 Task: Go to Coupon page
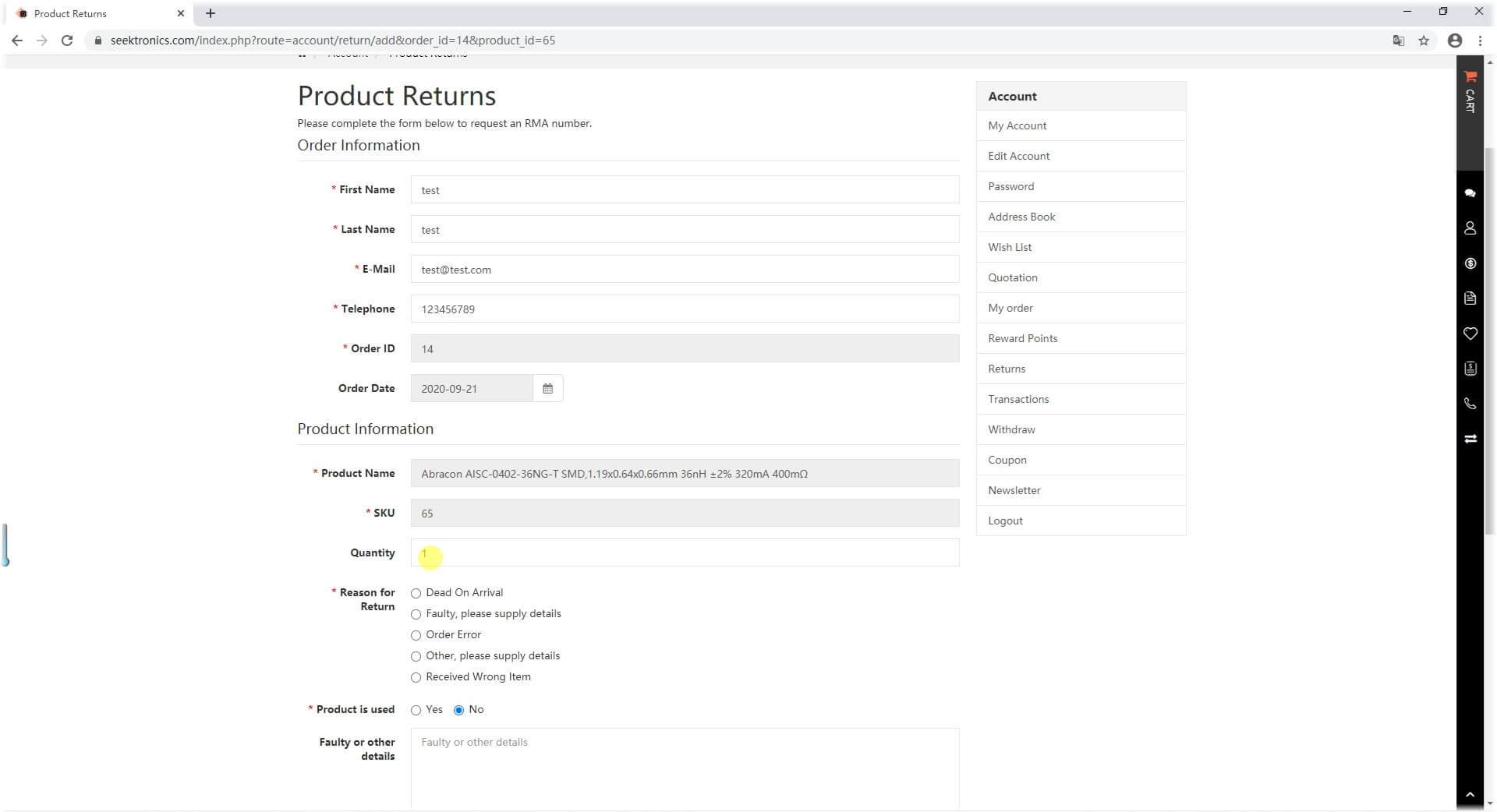click(x=1081, y=460)
